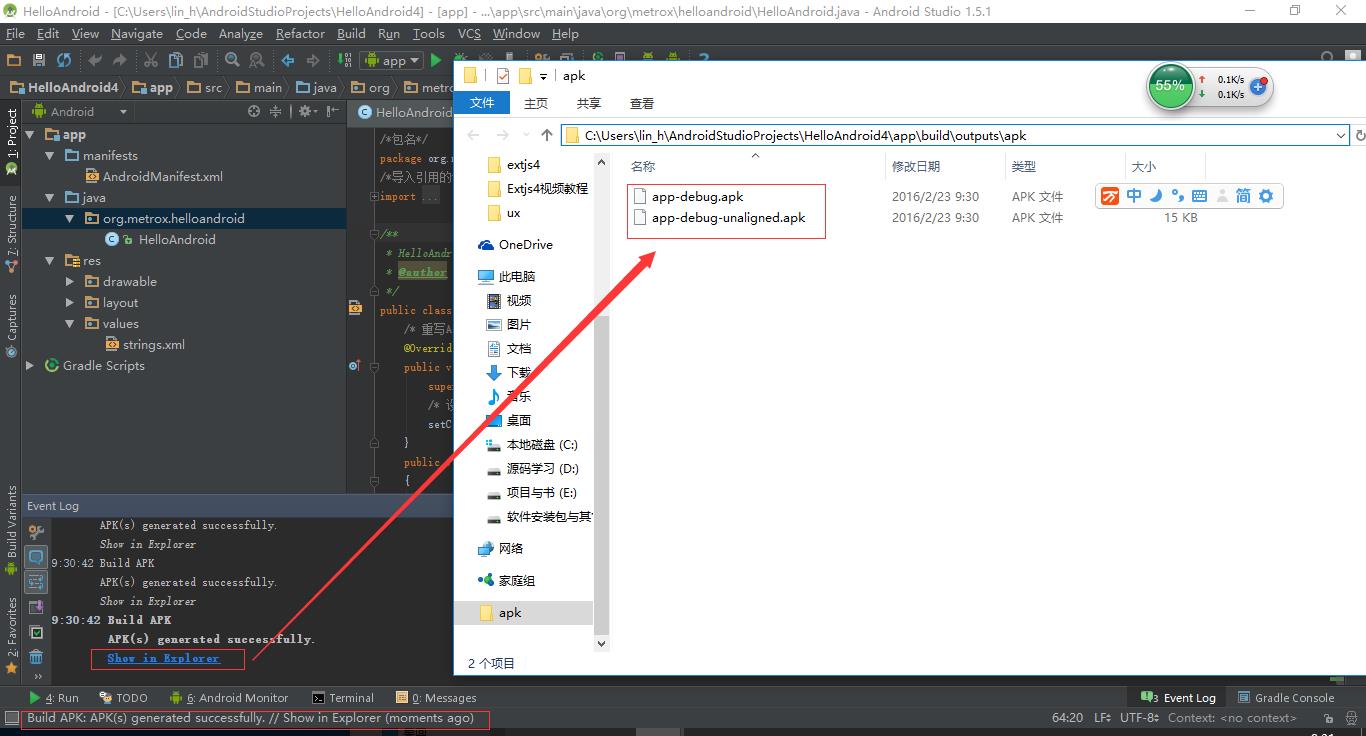Screen dimensions: 1366x736
Task: Click the Copy toolbar icon
Action: click(x=176, y=60)
